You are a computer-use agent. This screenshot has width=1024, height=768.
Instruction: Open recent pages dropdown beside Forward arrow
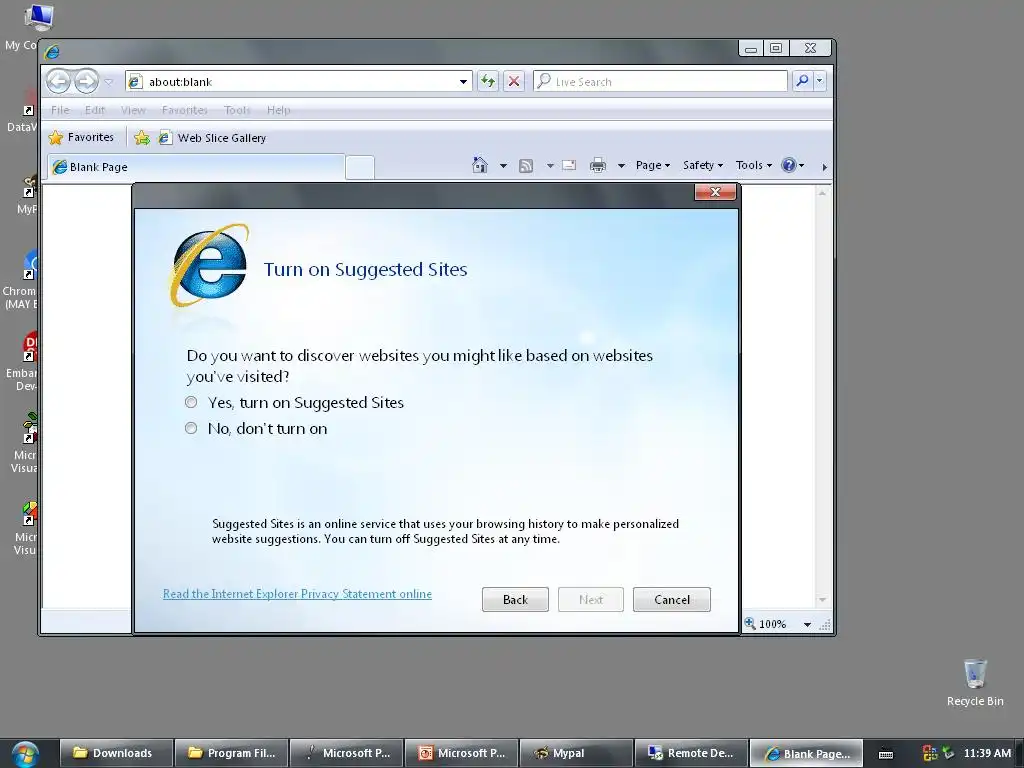coord(109,82)
